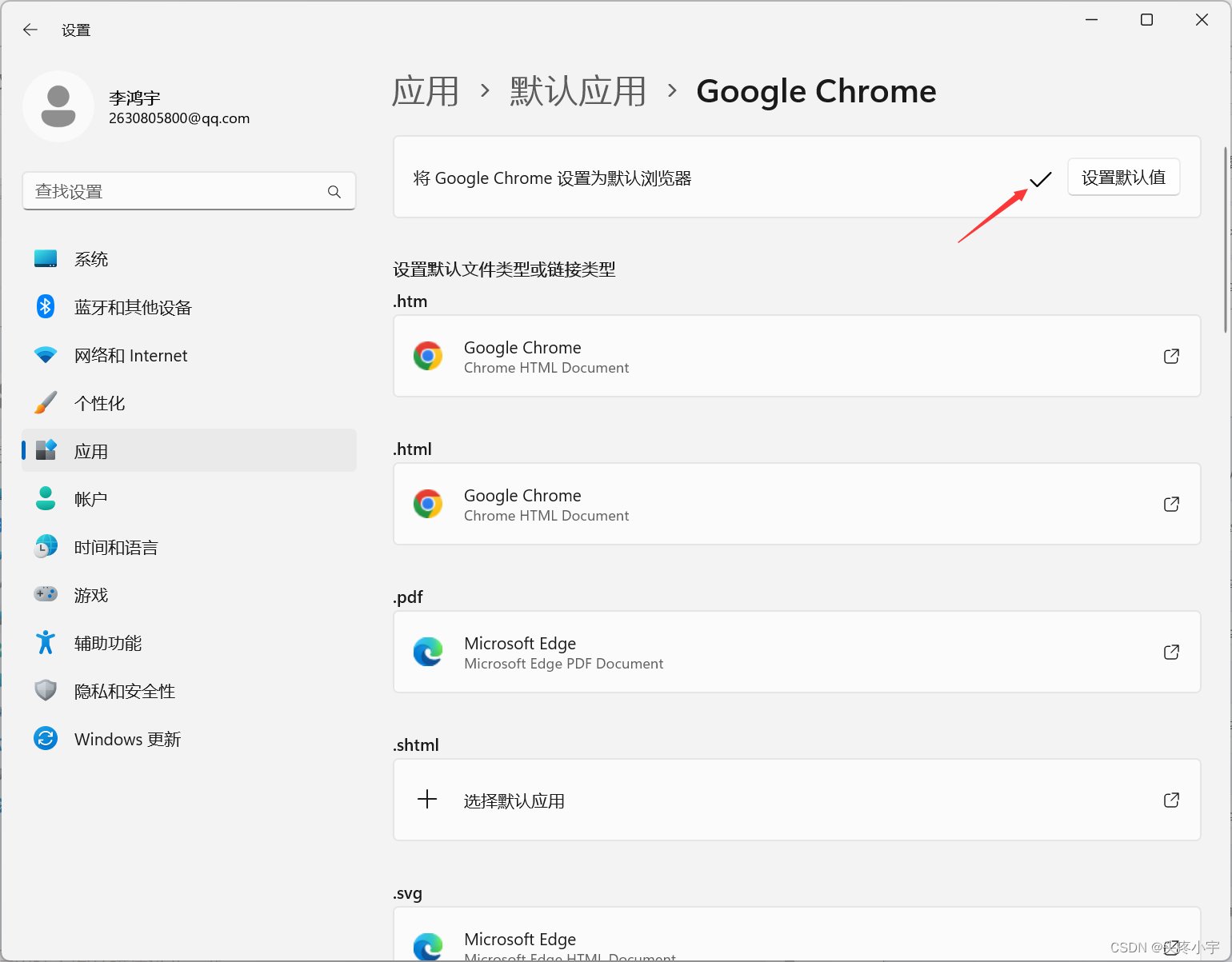Click the plus icon in the .shtml row
The image size is (1232, 962).
pos(427,799)
